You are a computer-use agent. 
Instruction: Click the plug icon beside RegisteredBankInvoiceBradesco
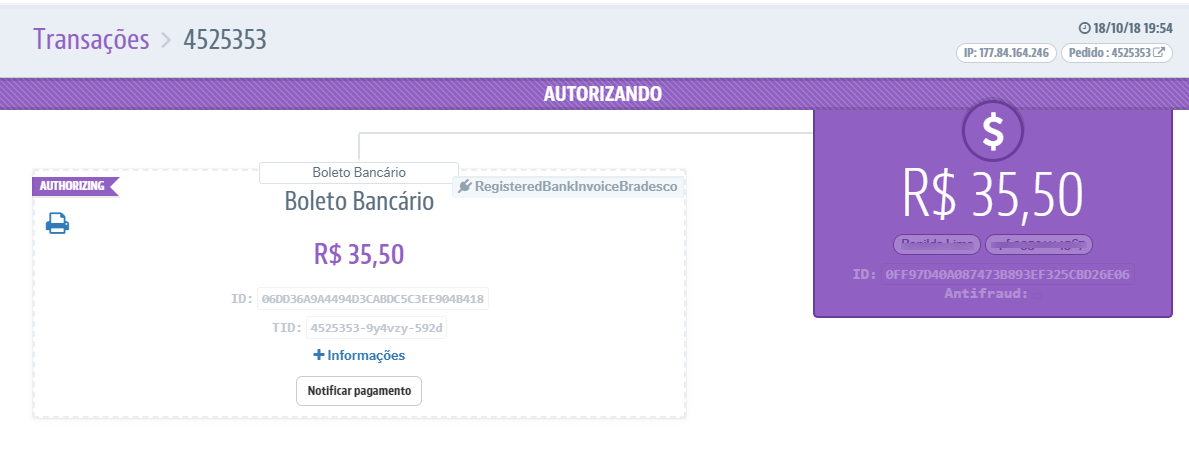pos(465,186)
